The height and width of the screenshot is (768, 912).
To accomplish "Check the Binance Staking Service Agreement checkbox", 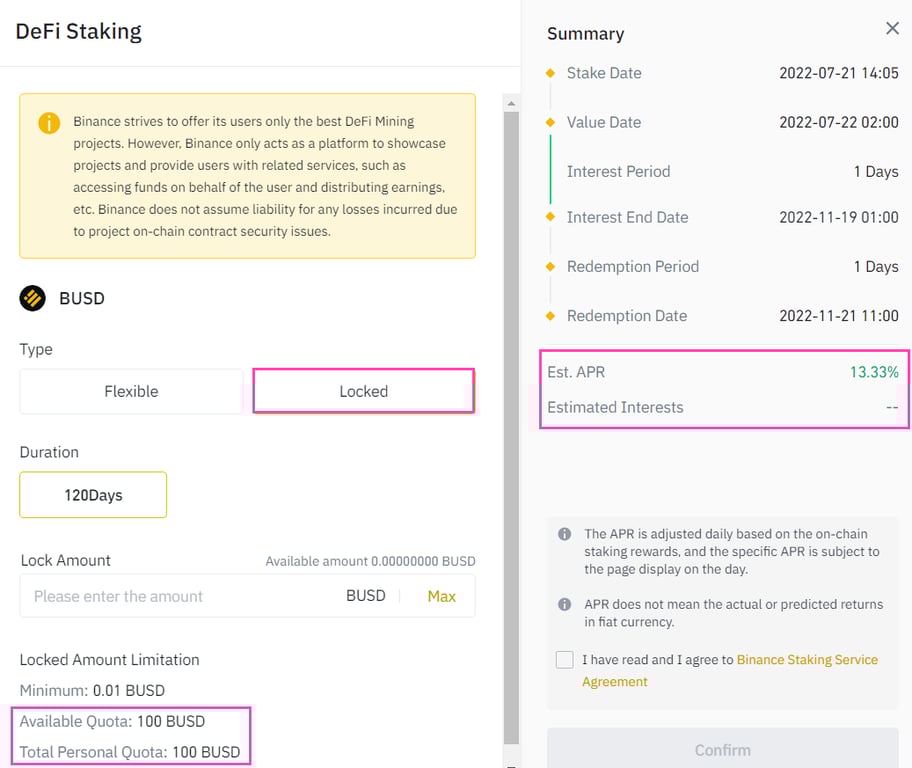I will pyautogui.click(x=564, y=659).
